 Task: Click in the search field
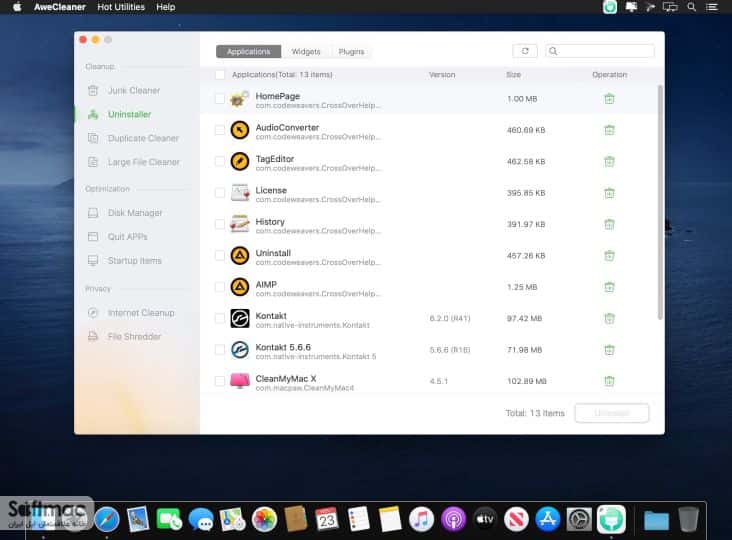599,51
